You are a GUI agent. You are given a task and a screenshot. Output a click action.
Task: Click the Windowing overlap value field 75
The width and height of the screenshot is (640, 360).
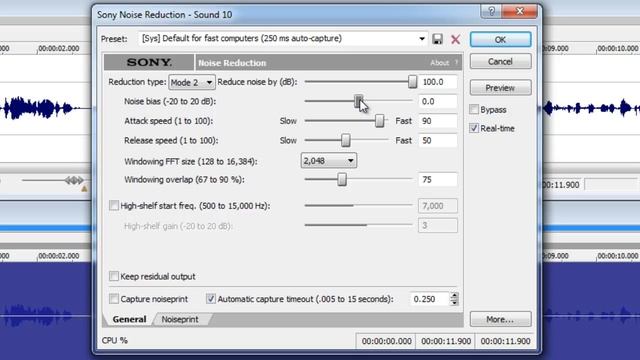(438, 180)
